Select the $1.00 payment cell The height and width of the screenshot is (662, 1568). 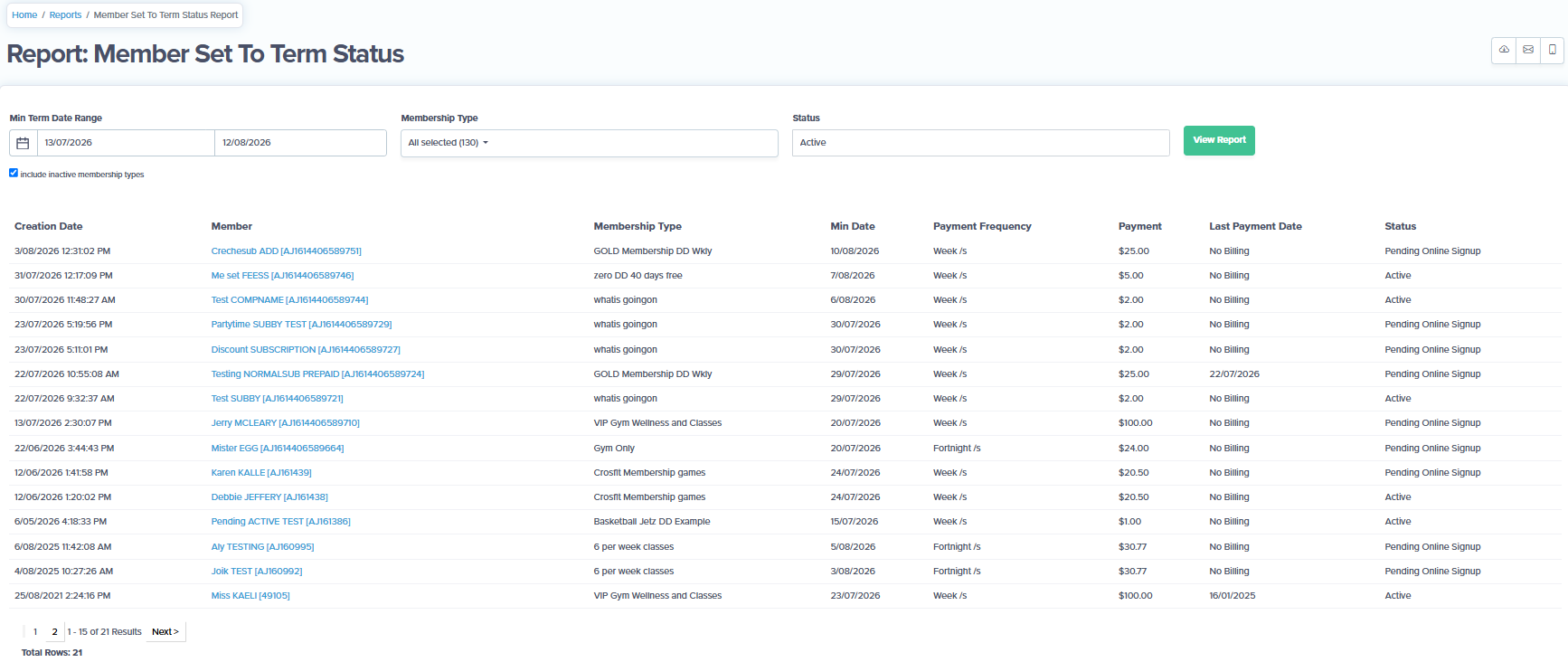pyautogui.click(x=1130, y=522)
